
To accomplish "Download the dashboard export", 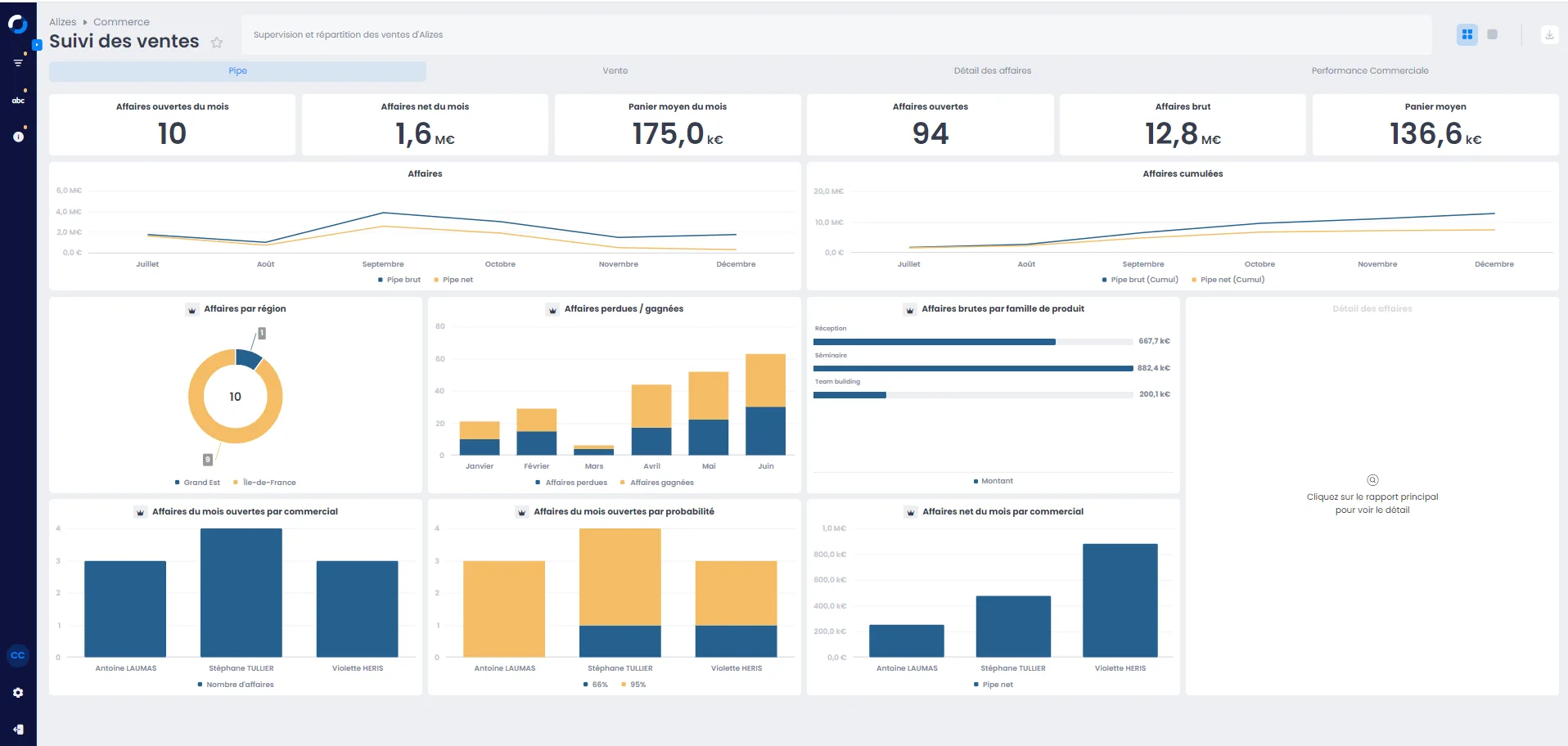I will click(1549, 34).
